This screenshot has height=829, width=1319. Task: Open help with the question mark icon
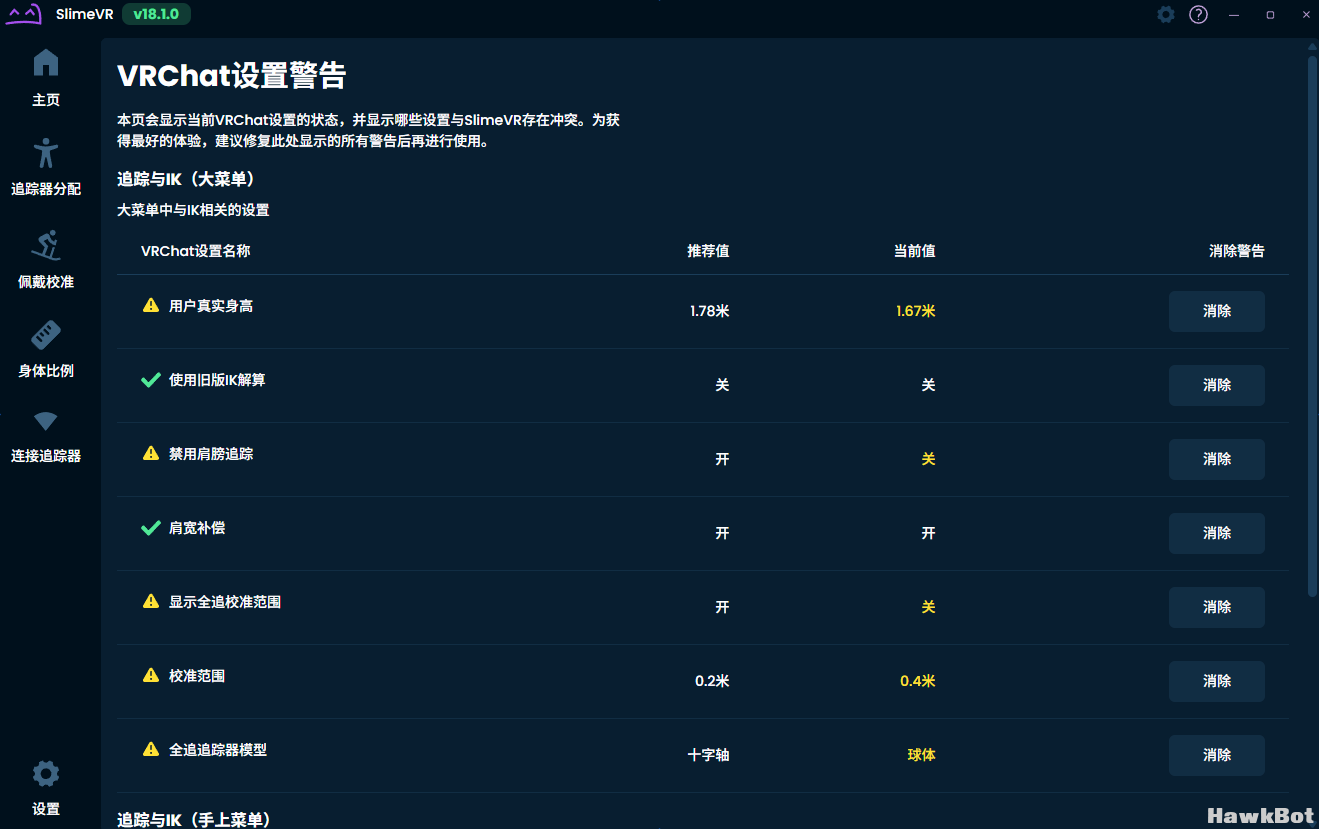(1198, 14)
